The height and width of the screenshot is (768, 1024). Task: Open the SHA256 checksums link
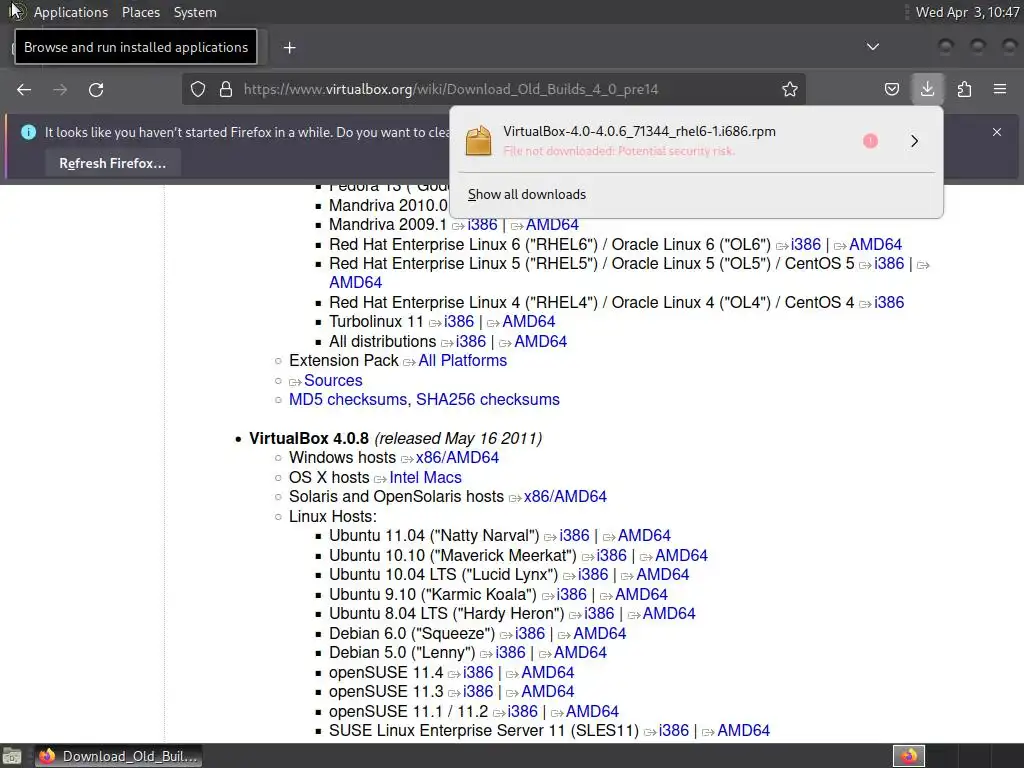[488, 400]
